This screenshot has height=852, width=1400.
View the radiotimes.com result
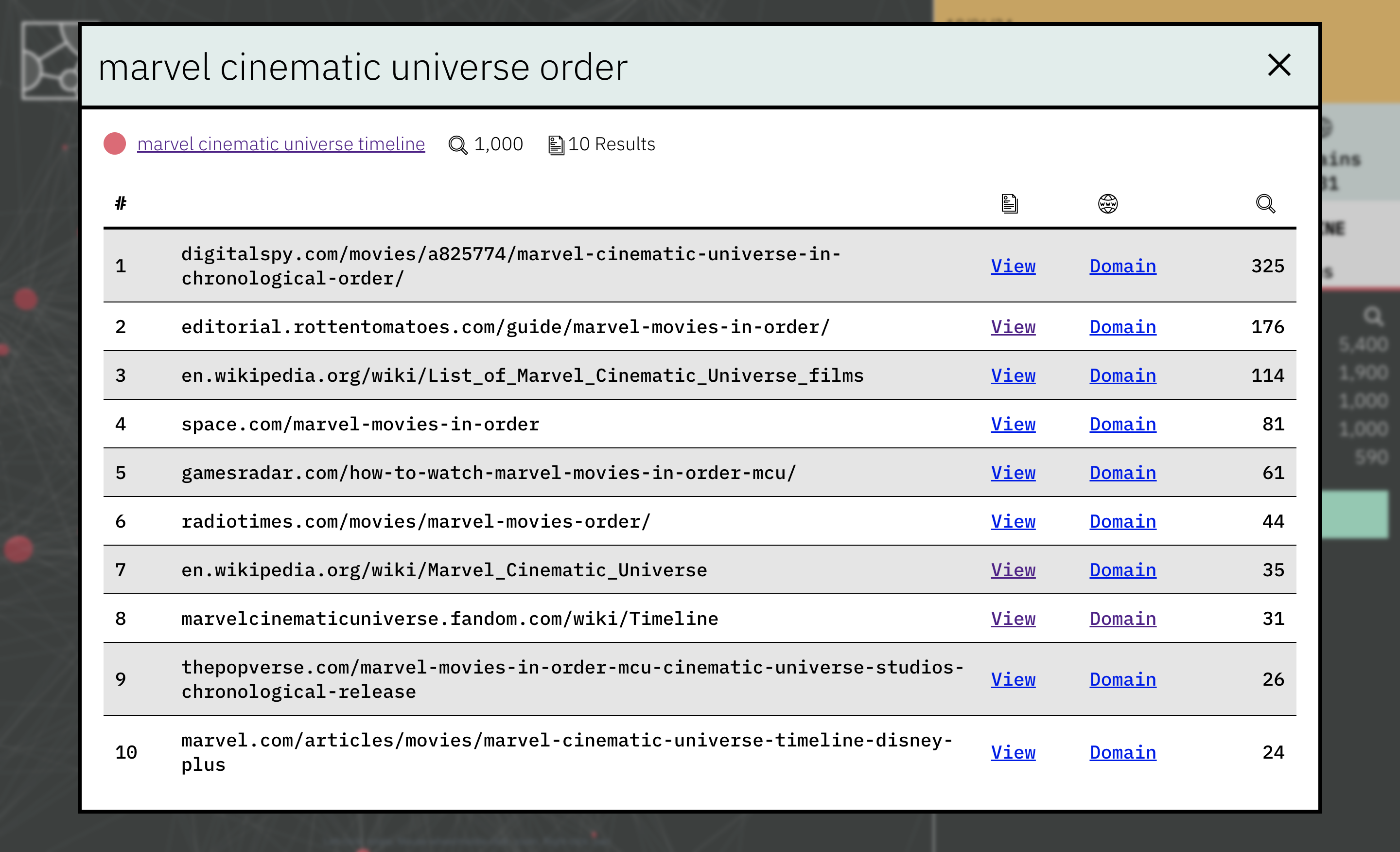click(1013, 521)
